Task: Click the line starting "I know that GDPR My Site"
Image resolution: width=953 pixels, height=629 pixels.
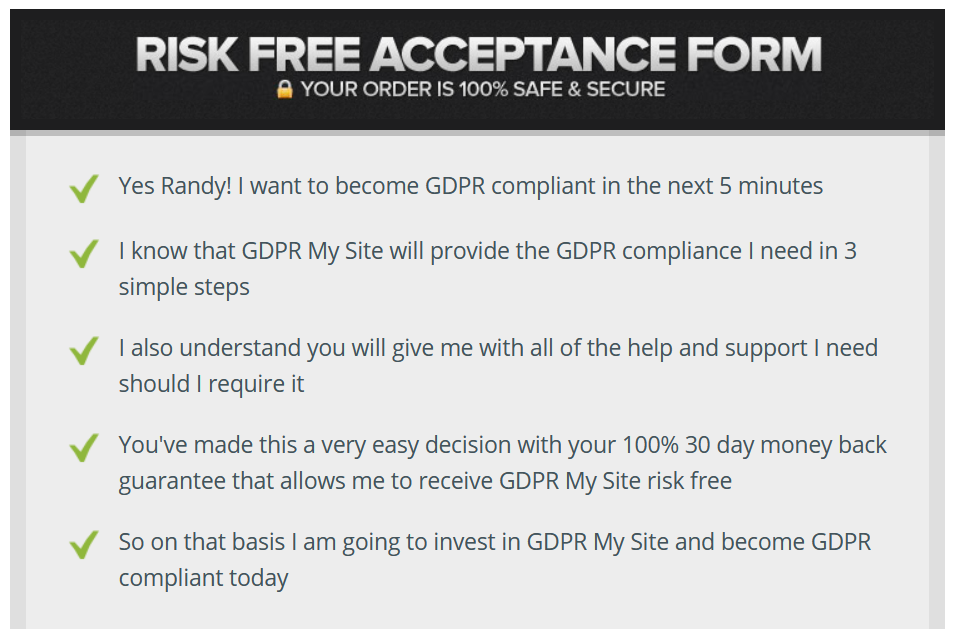Action: [x=487, y=252]
